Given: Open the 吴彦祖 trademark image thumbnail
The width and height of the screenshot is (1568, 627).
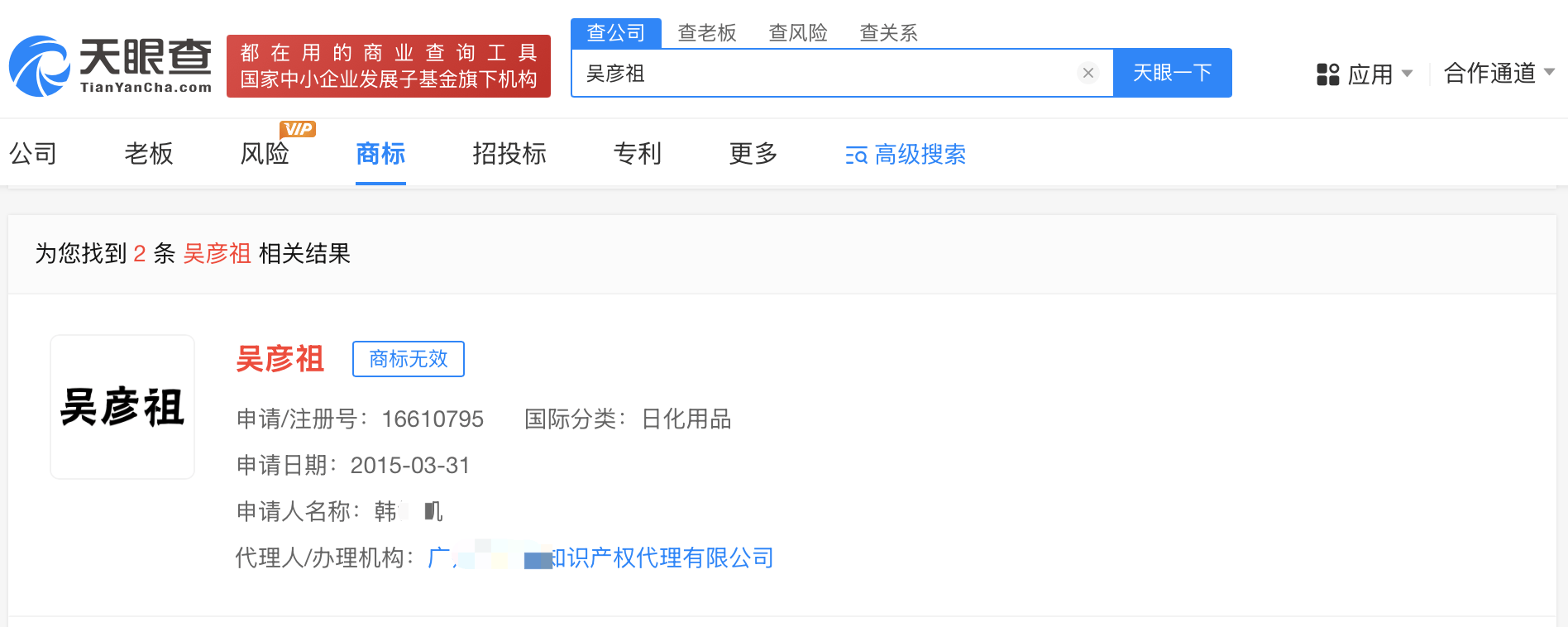Looking at the screenshot, I should click(122, 407).
